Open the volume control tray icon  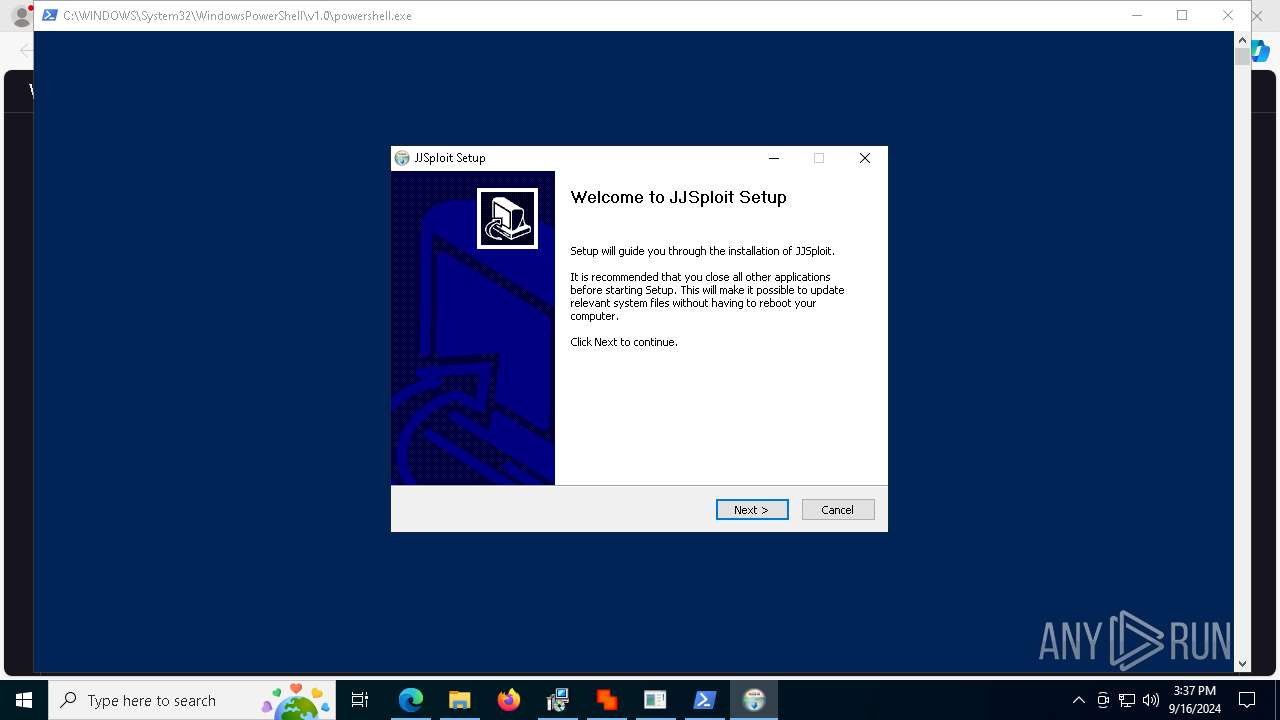click(x=1151, y=700)
